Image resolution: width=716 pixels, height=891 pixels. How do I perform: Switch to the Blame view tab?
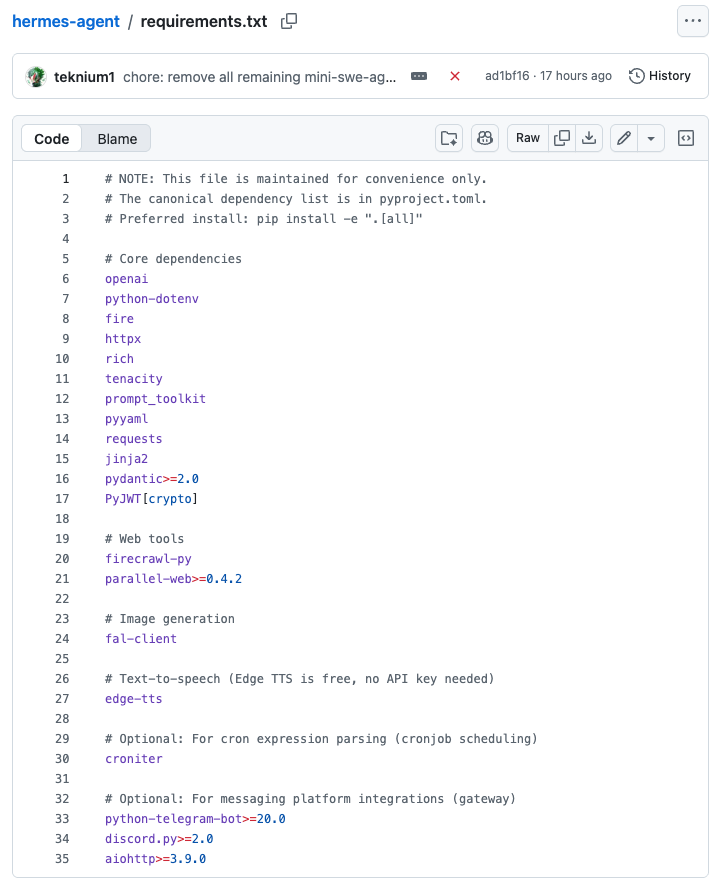(117, 139)
